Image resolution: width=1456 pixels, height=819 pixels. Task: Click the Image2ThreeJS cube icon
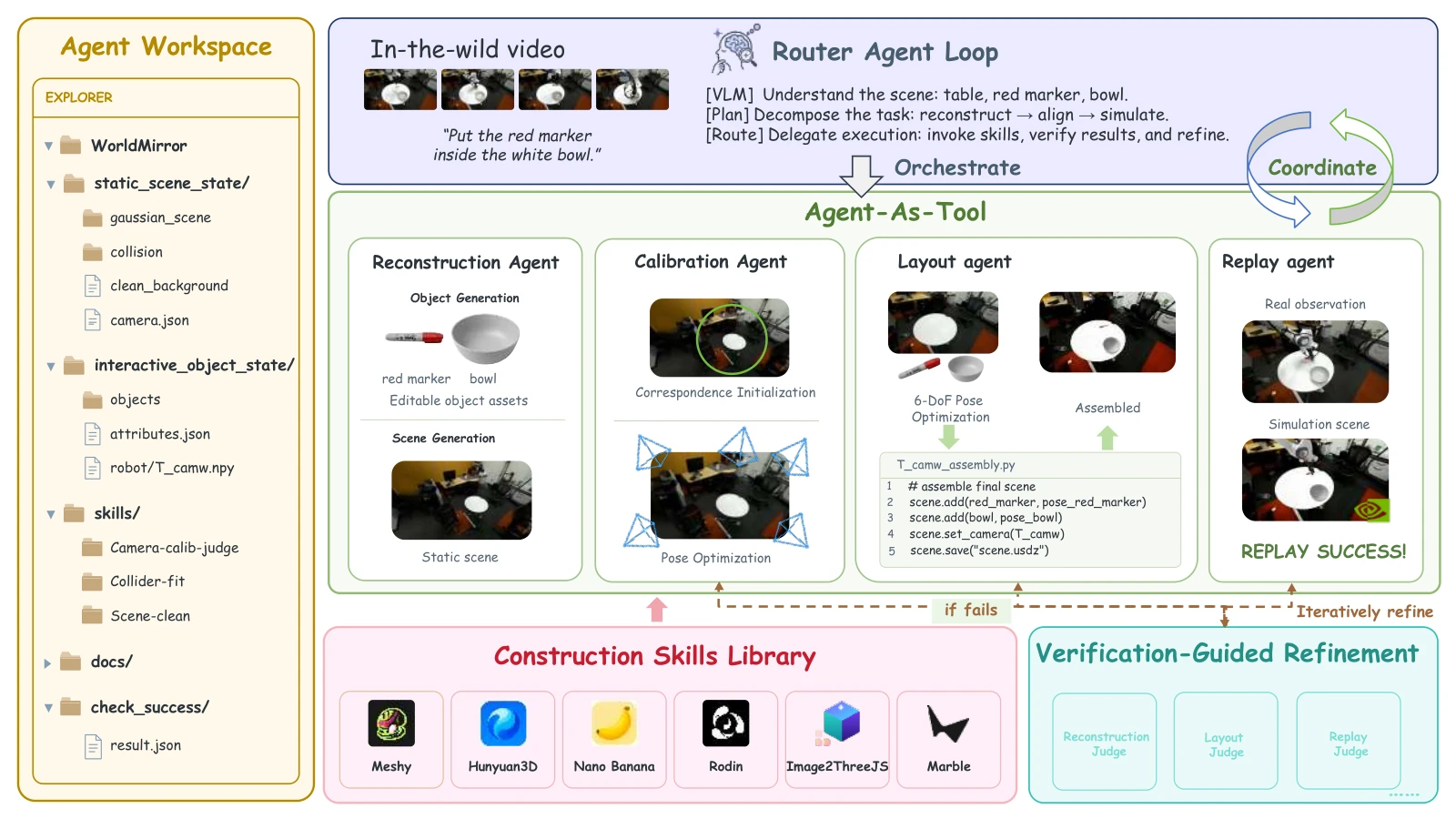[837, 723]
